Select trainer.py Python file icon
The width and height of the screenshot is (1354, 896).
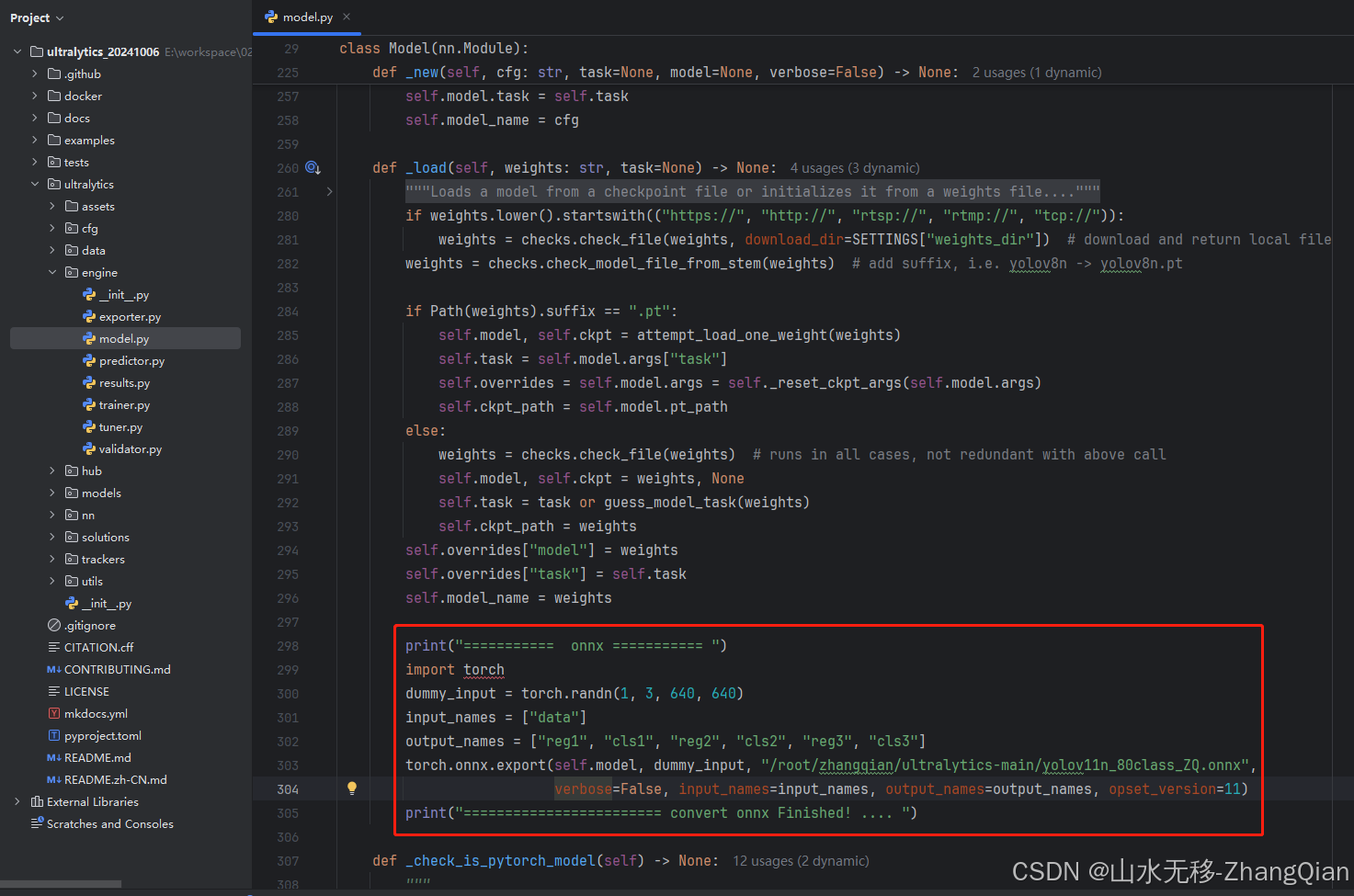click(89, 404)
